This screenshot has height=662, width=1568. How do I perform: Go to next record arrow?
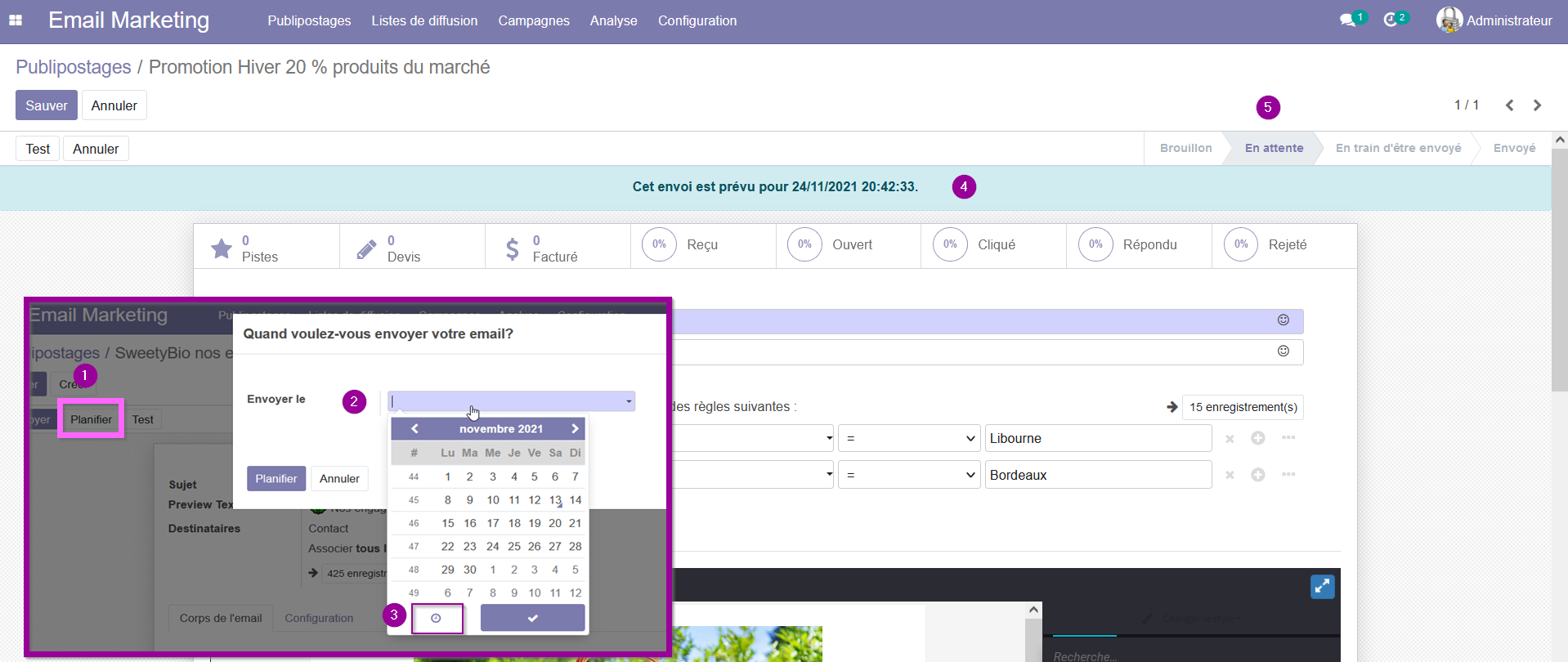[x=1538, y=105]
